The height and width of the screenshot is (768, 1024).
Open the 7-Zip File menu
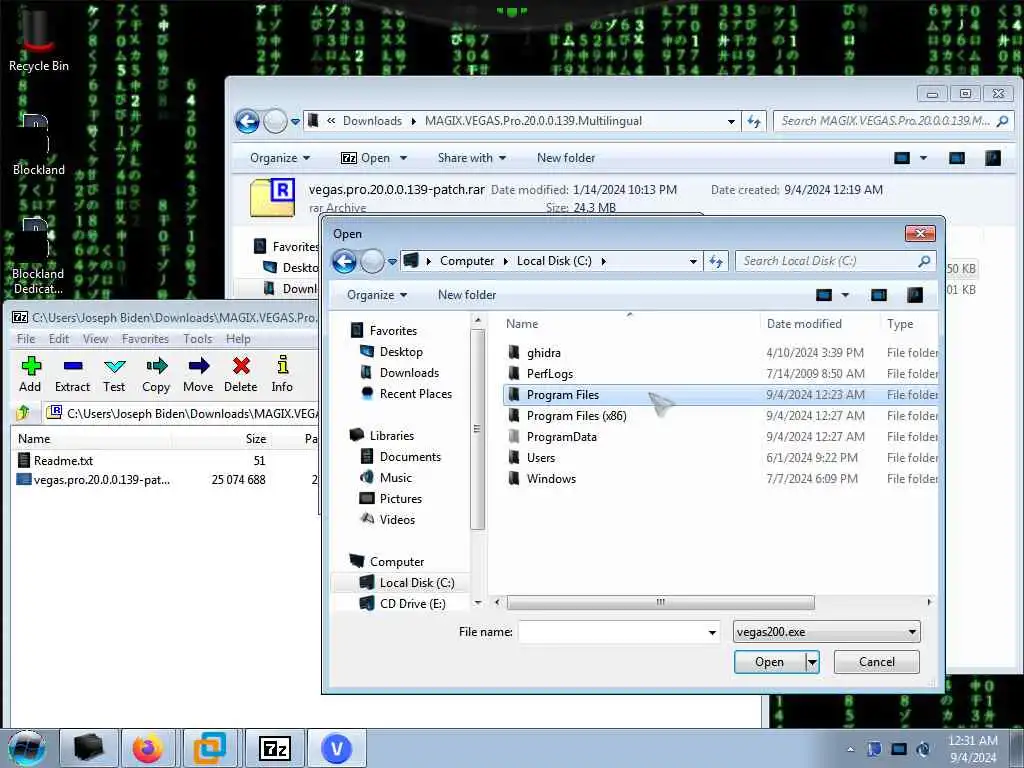click(x=26, y=338)
